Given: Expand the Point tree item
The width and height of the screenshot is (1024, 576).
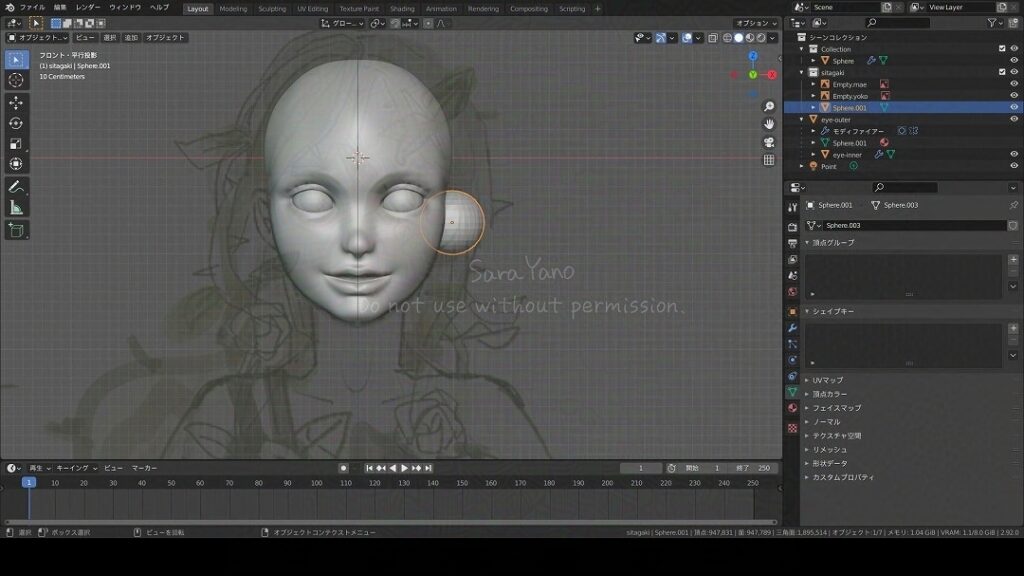Looking at the screenshot, I should tap(801, 167).
